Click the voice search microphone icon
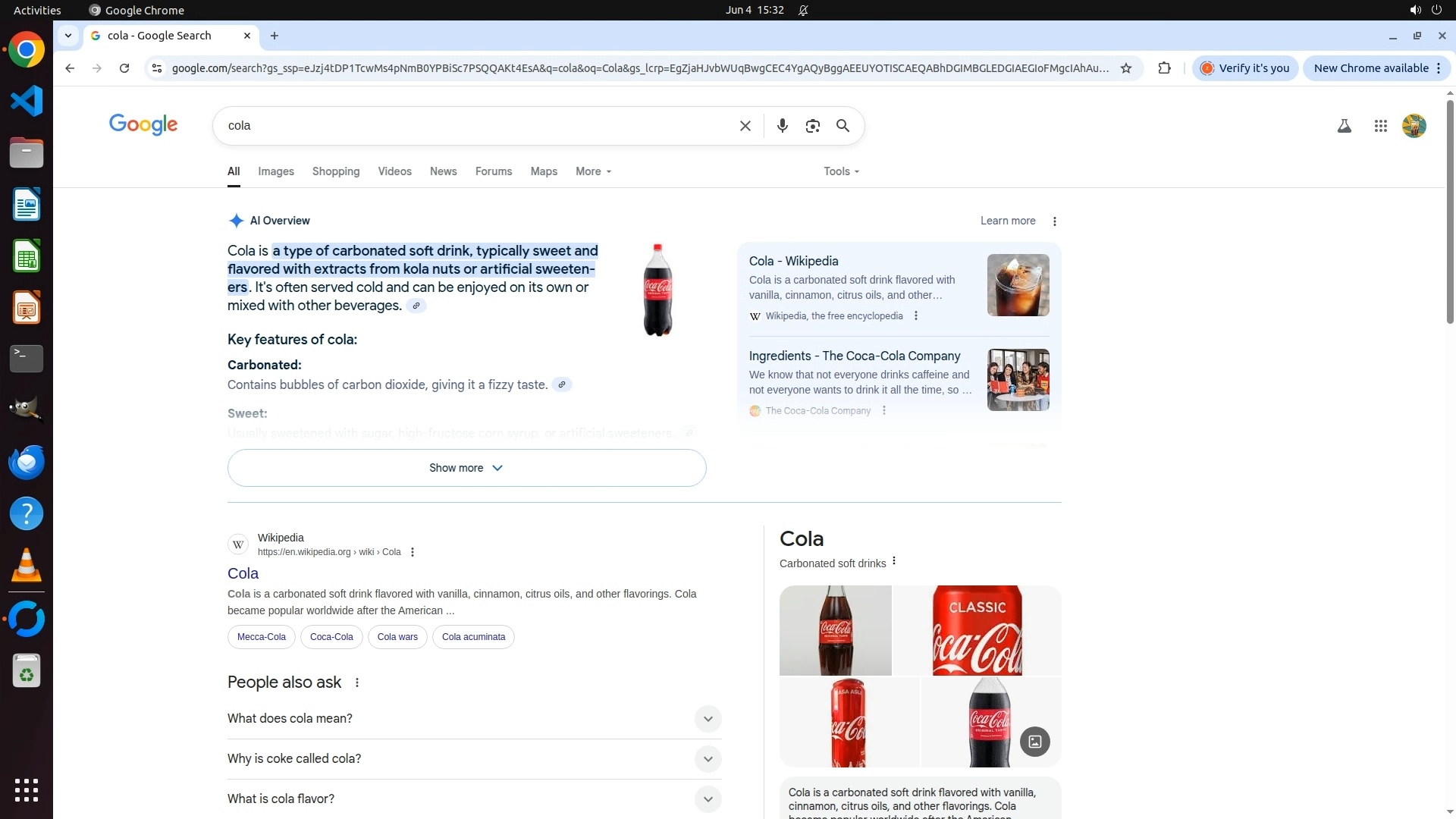The height and width of the screenshot is (819, 1456). (x=782, y=126)
